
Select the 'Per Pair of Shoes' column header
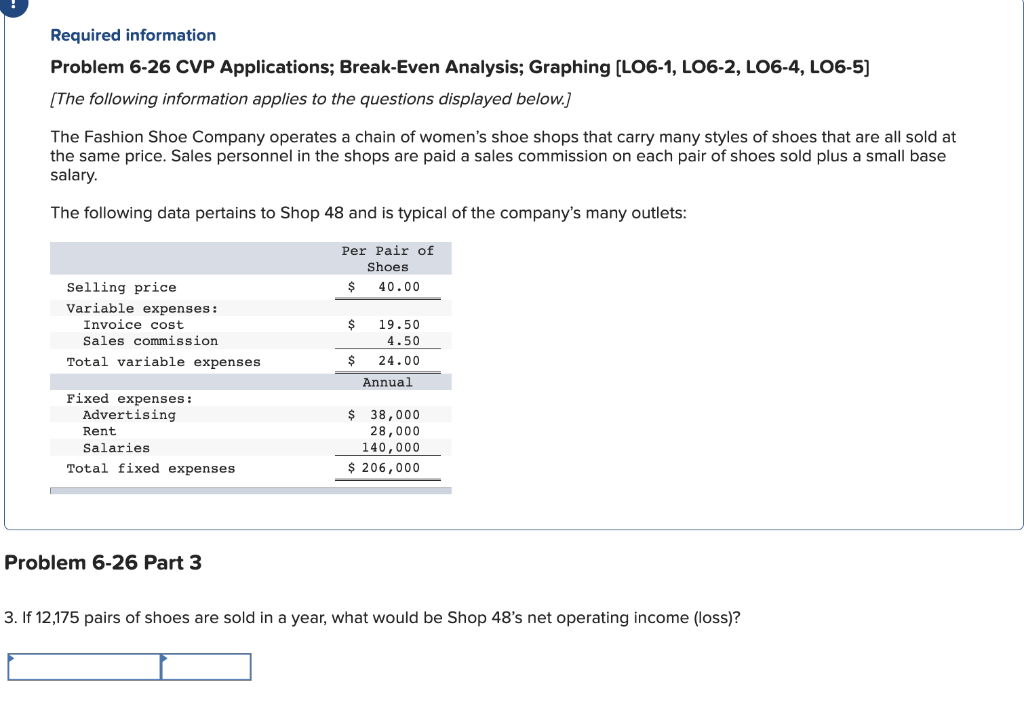pyautogui.click(x=390, y=258)
